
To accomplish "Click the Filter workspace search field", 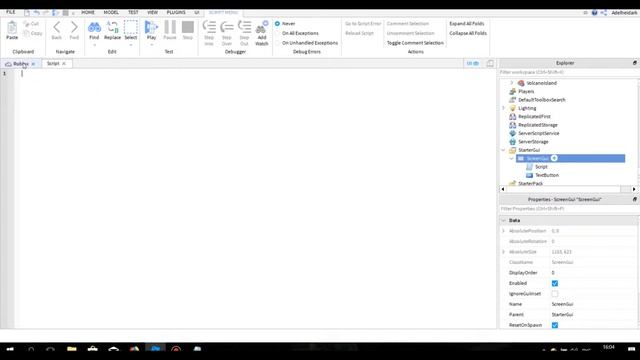I will [568, 72].
